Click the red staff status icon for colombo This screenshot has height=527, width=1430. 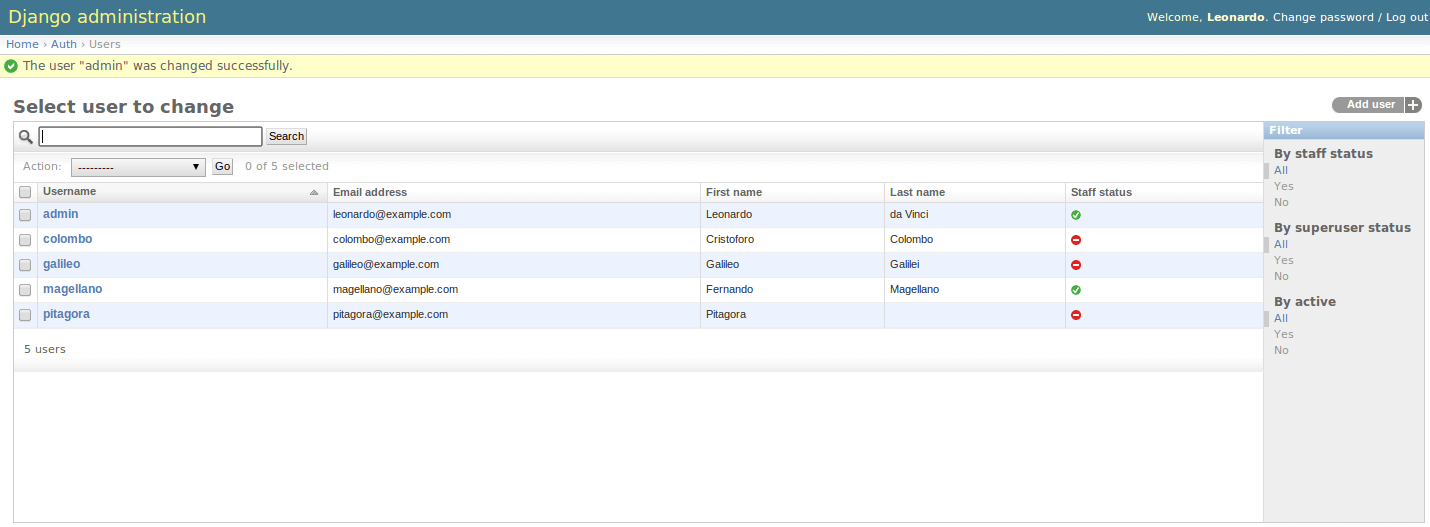[x=1076, y=240]
